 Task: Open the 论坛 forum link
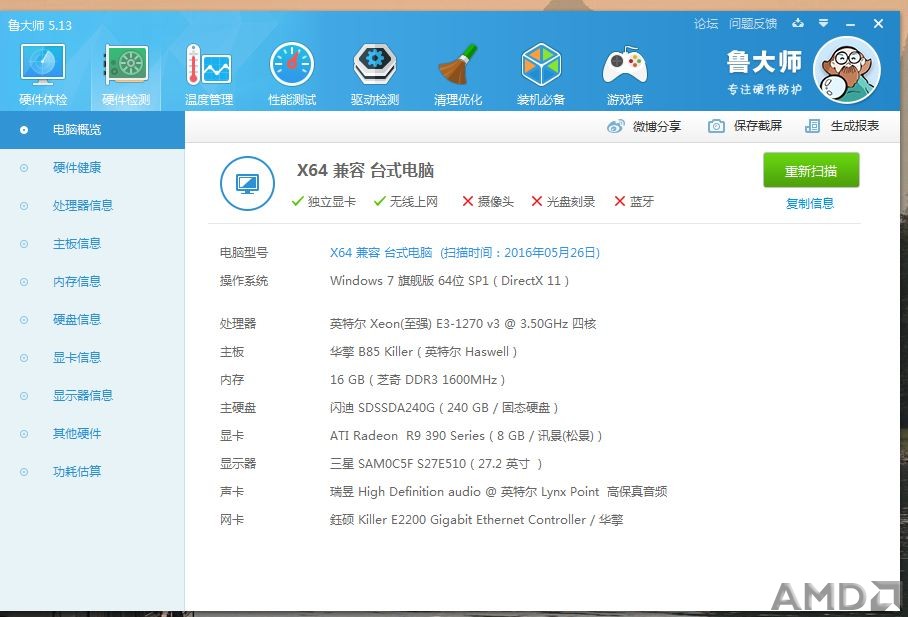pyautogui.click(x=706, y=24)
